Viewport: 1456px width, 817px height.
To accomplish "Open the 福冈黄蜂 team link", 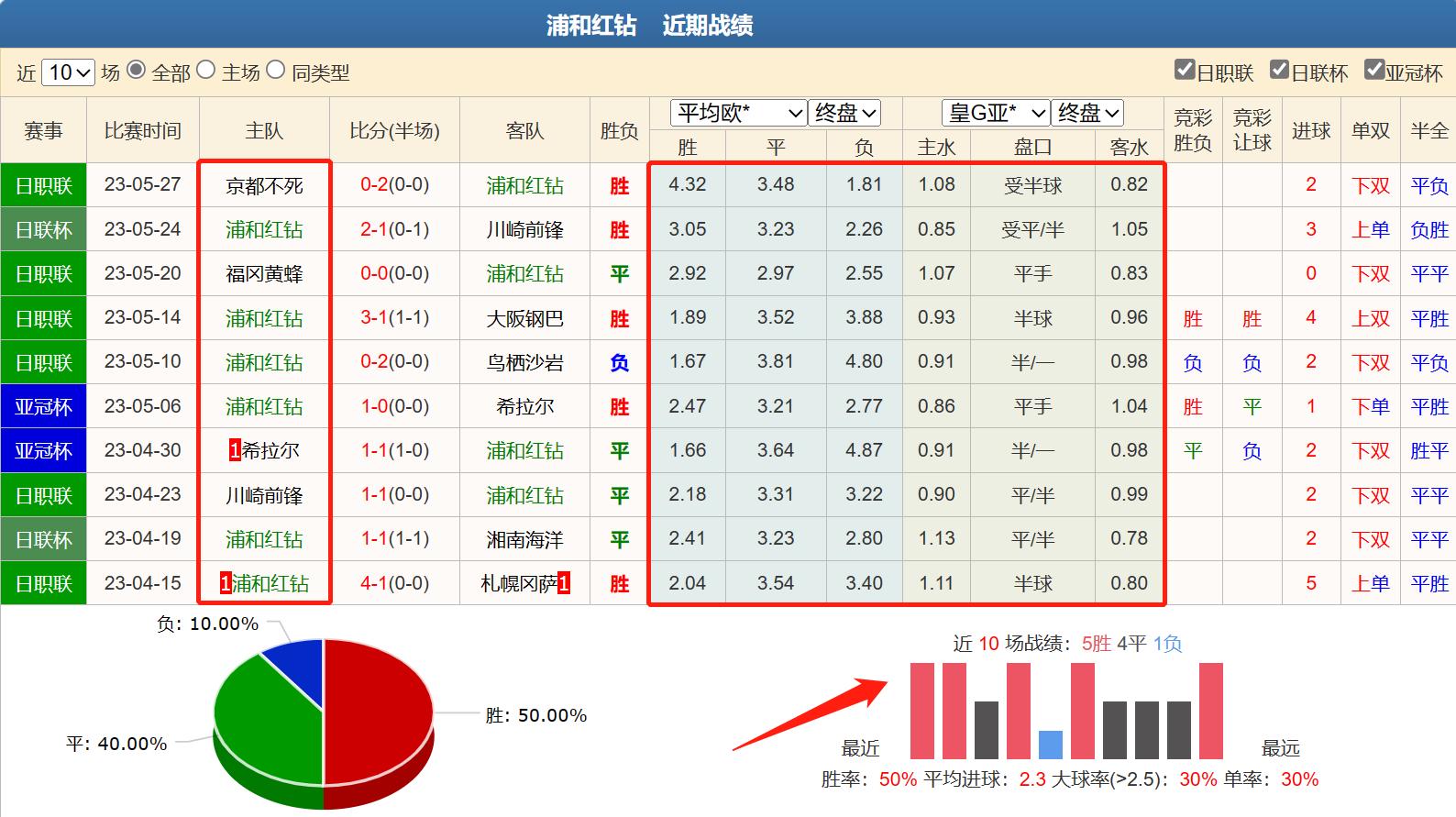I will click(264, 274).
